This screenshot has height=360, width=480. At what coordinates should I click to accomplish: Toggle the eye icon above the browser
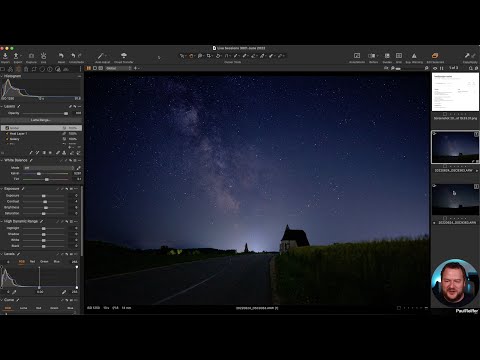pos(435,68)
